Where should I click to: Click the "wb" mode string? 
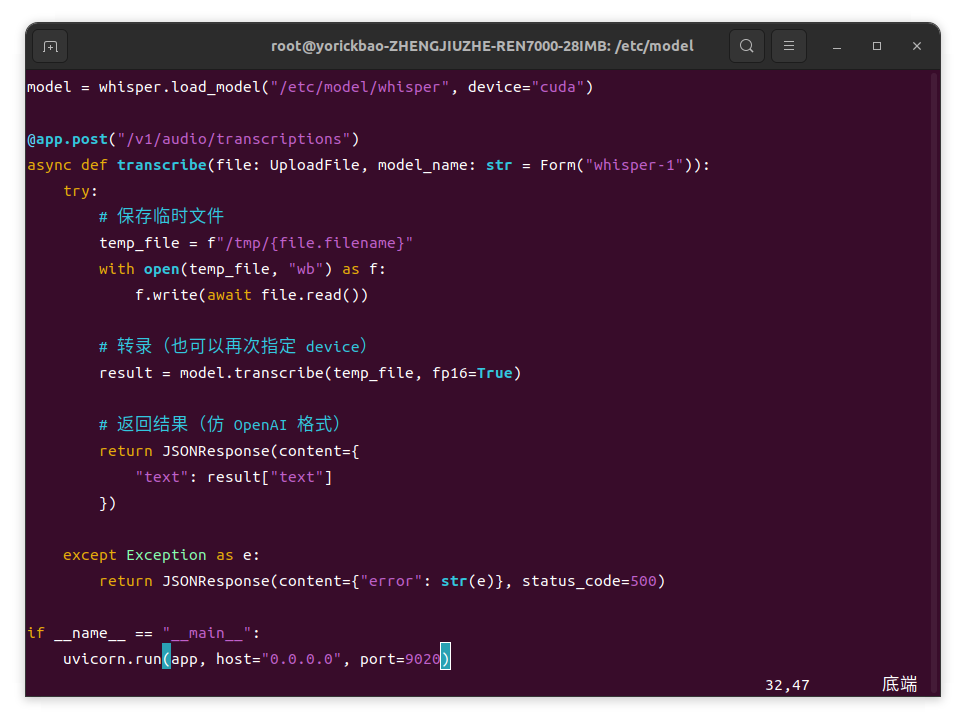pyautogui.click(x=306, y=269)
